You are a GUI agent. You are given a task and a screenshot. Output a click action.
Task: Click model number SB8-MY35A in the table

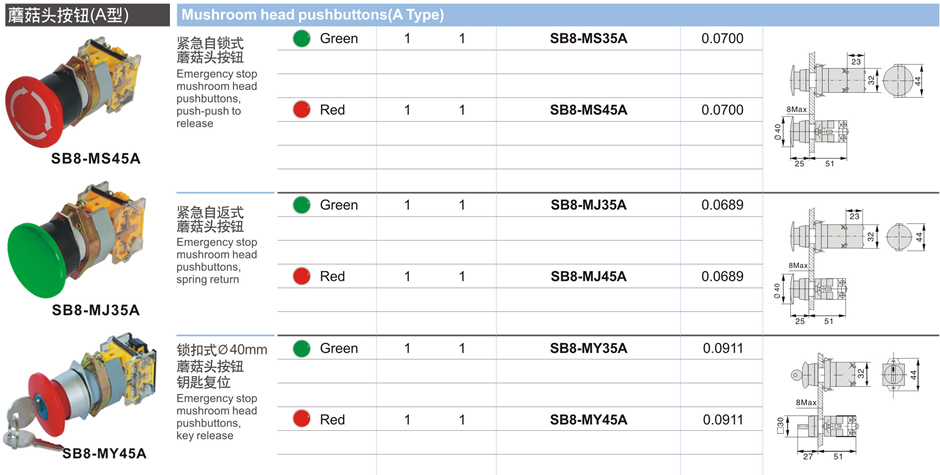[588, 348]
